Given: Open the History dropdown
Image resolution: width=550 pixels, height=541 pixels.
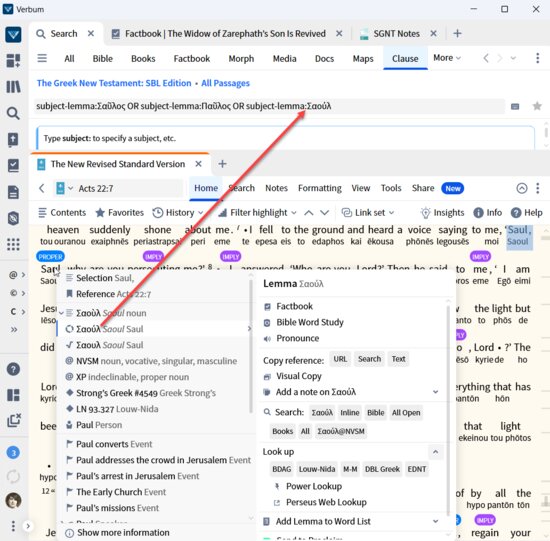Looking at the screenshot, I should [178, 213].
